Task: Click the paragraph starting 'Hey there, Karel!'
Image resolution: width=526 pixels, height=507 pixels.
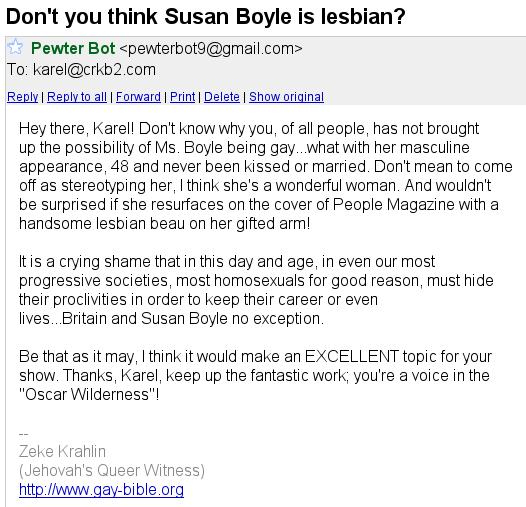Action: click(x=266, y=176)
